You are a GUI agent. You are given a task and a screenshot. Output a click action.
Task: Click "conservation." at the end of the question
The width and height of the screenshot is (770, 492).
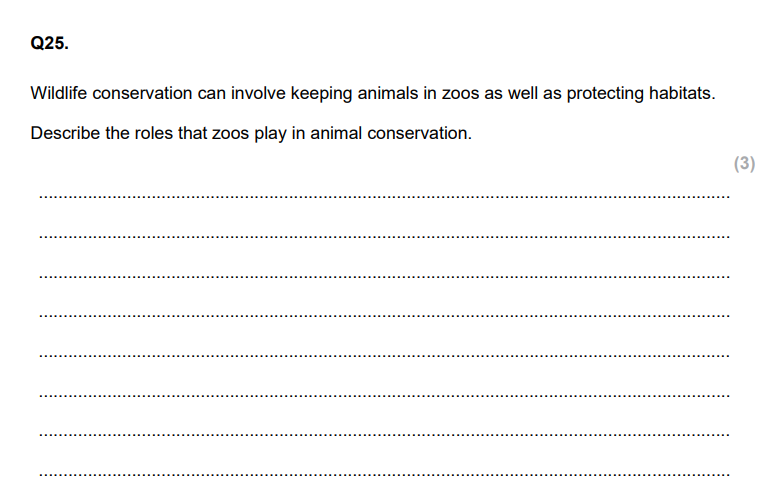pos(419,133)
